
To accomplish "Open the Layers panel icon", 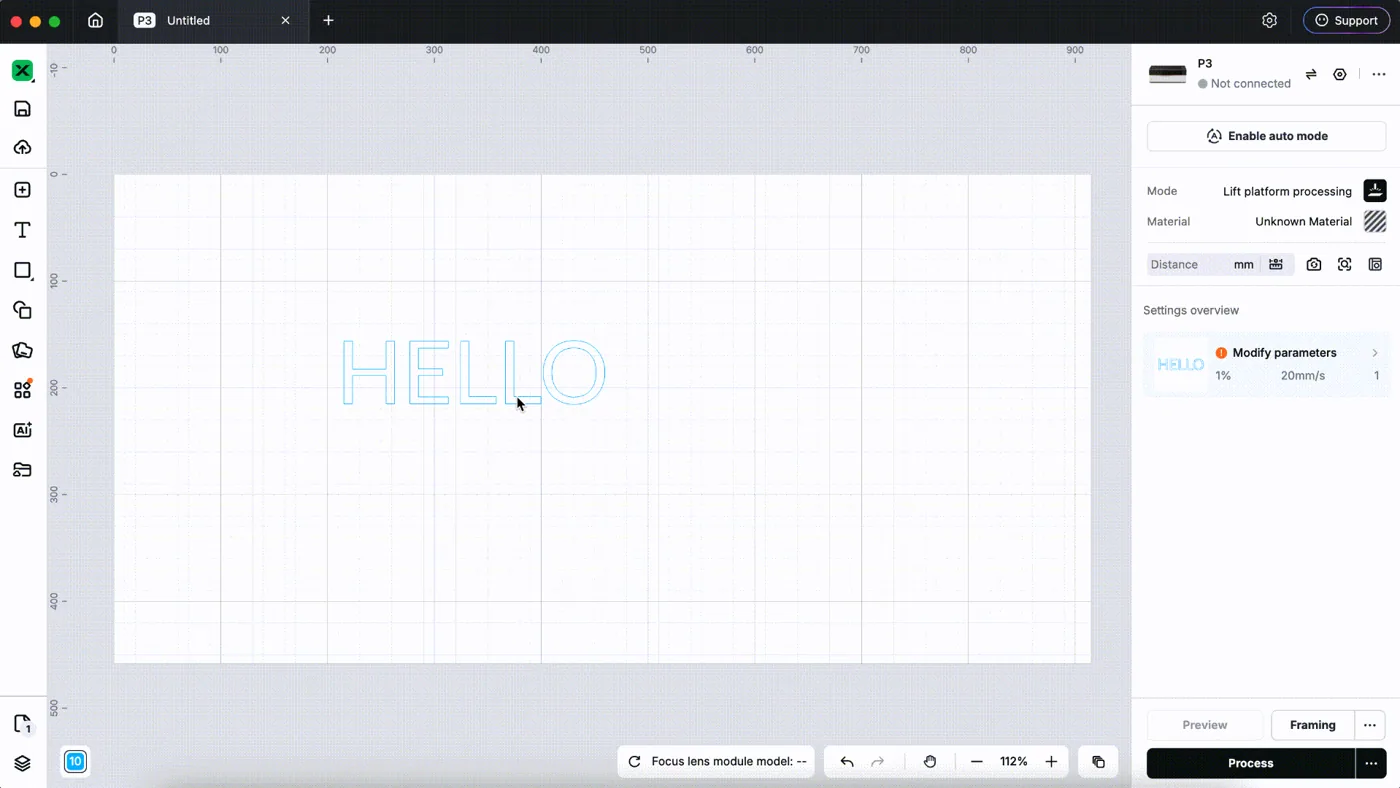I will click(22, 763).
